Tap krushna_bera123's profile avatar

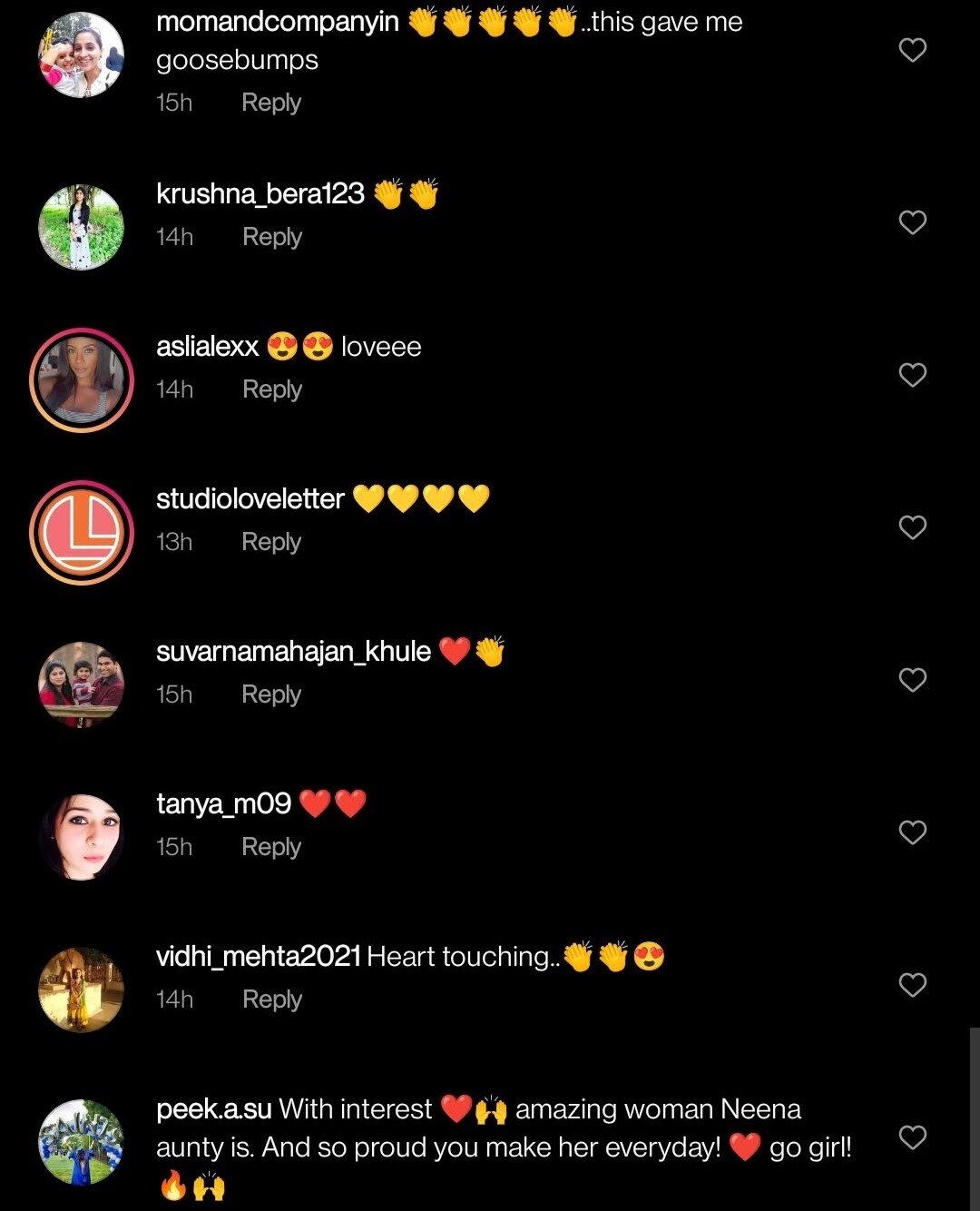(x=82, y=227)
